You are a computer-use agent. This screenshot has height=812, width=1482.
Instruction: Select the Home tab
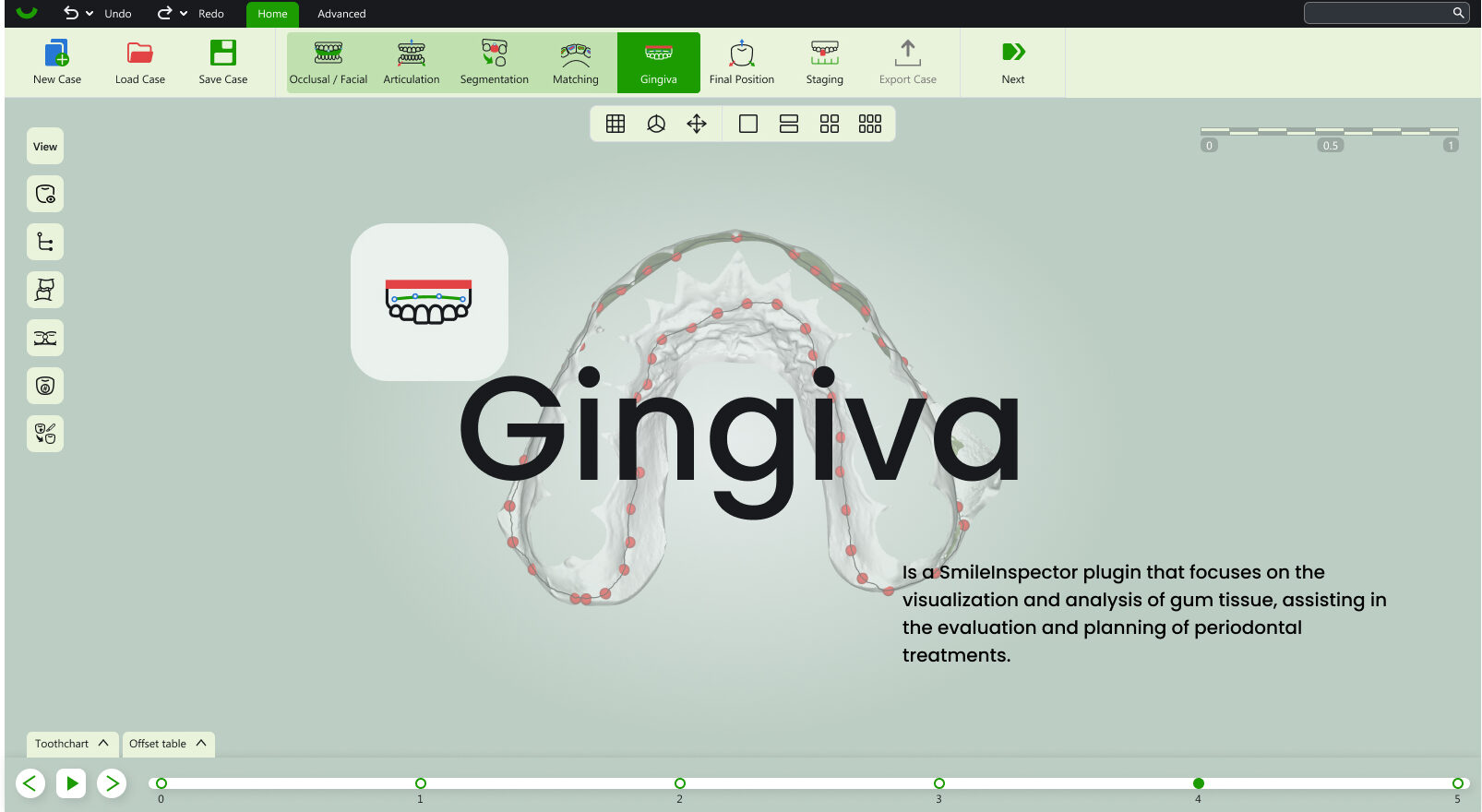pos(272,14)
